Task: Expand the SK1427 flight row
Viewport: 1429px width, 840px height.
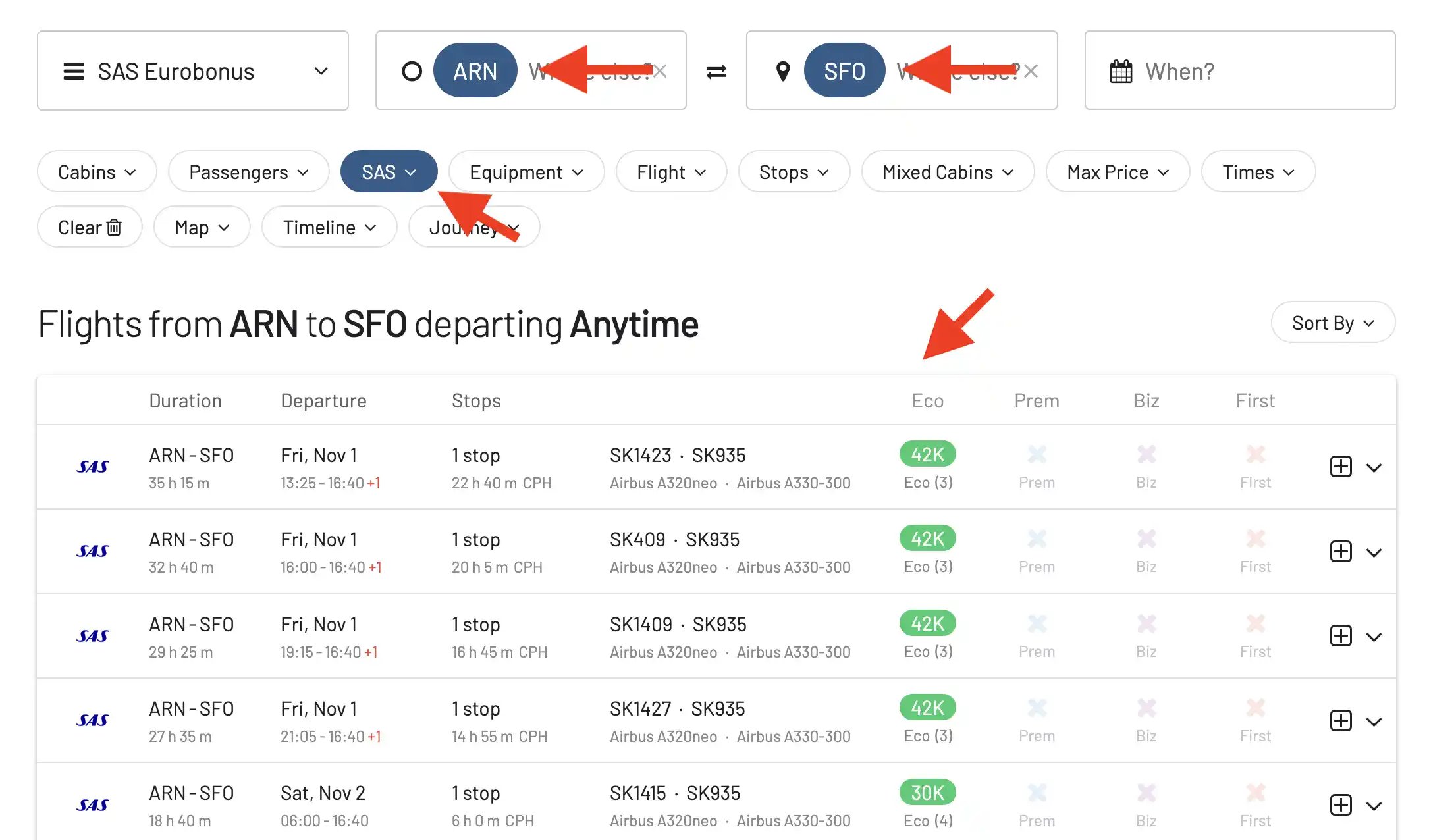Action: [x=1374, y=722]
